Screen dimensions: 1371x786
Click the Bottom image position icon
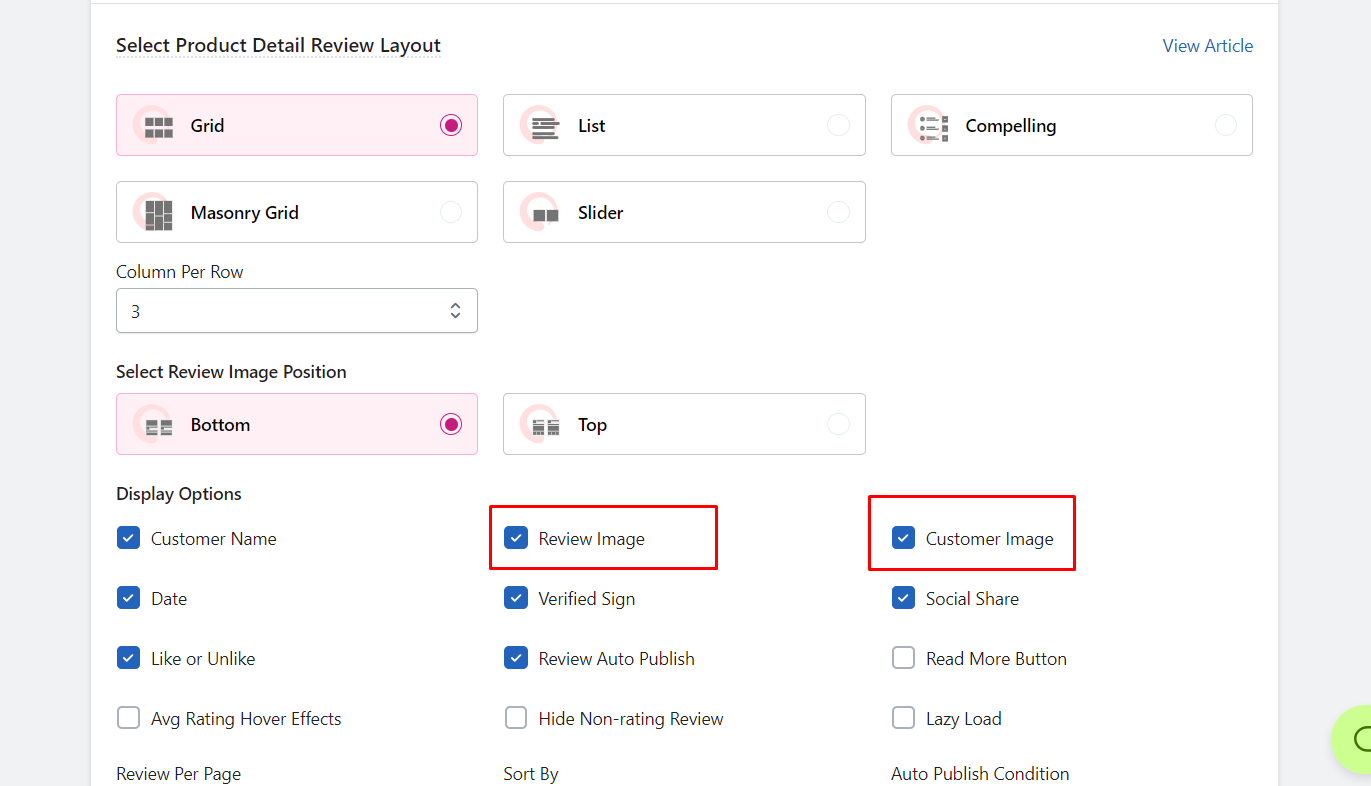point(156,424)
